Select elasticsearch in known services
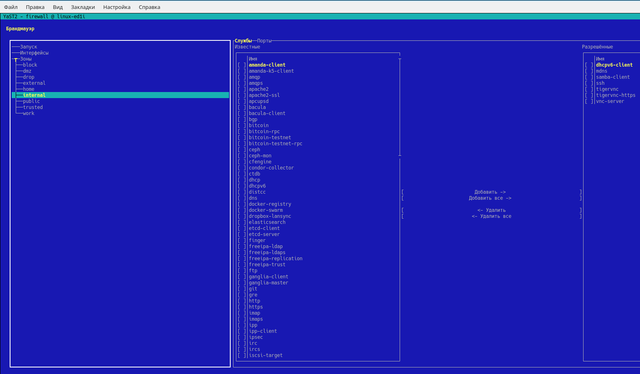The width and height of the screenshot is (640, 374). 267,222
